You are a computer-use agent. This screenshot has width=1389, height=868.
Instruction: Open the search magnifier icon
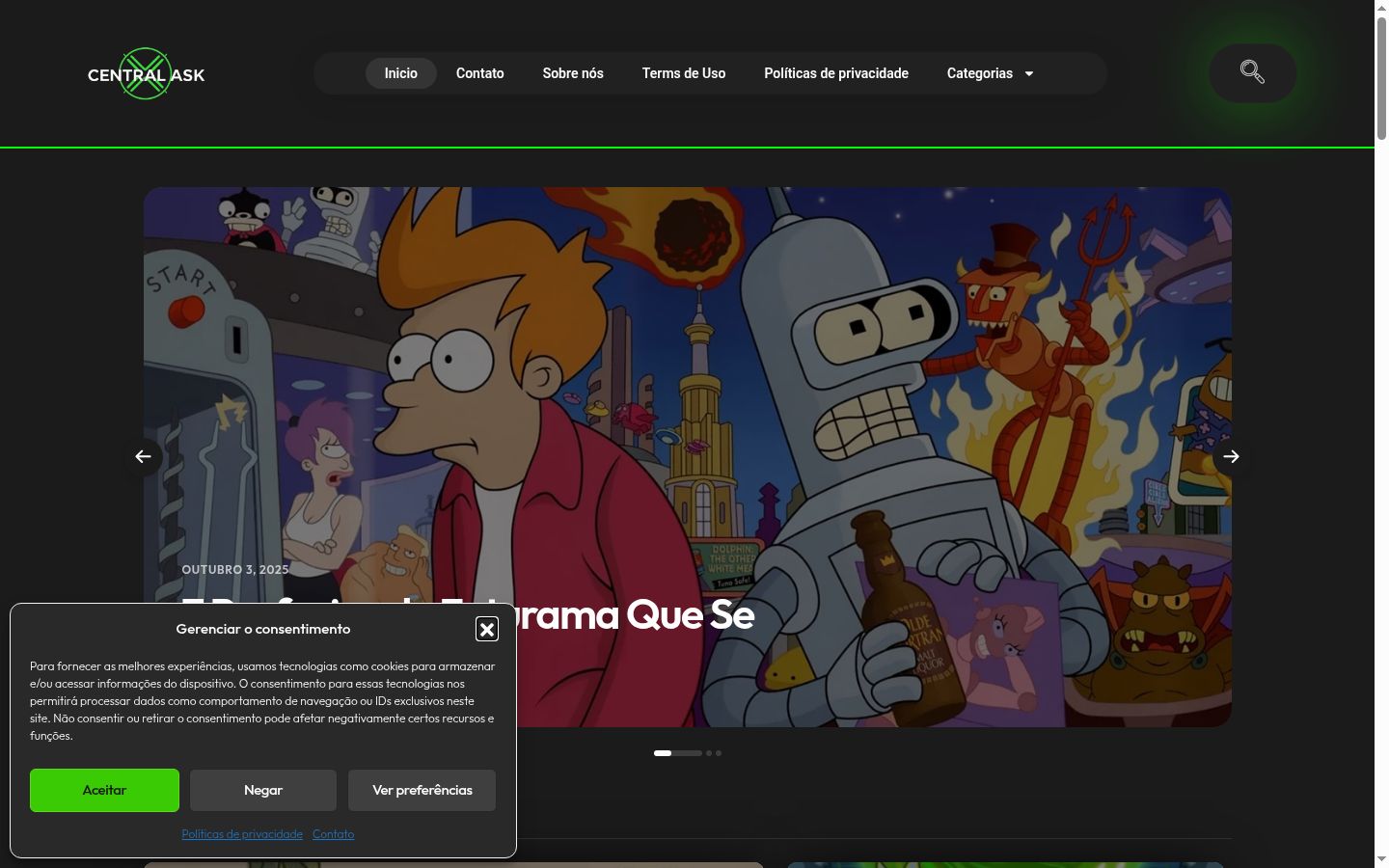(1252, 72)
